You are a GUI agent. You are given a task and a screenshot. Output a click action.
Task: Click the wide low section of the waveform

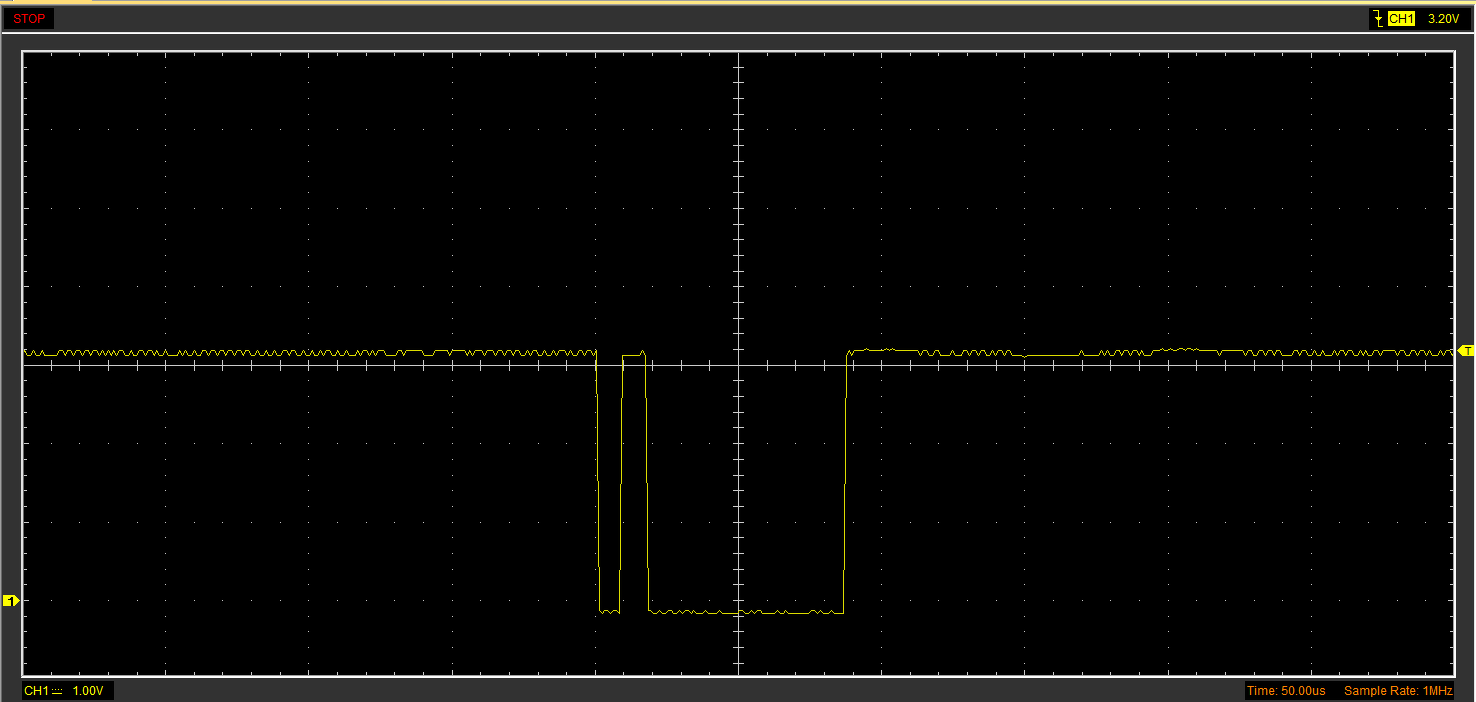[746, 611]
